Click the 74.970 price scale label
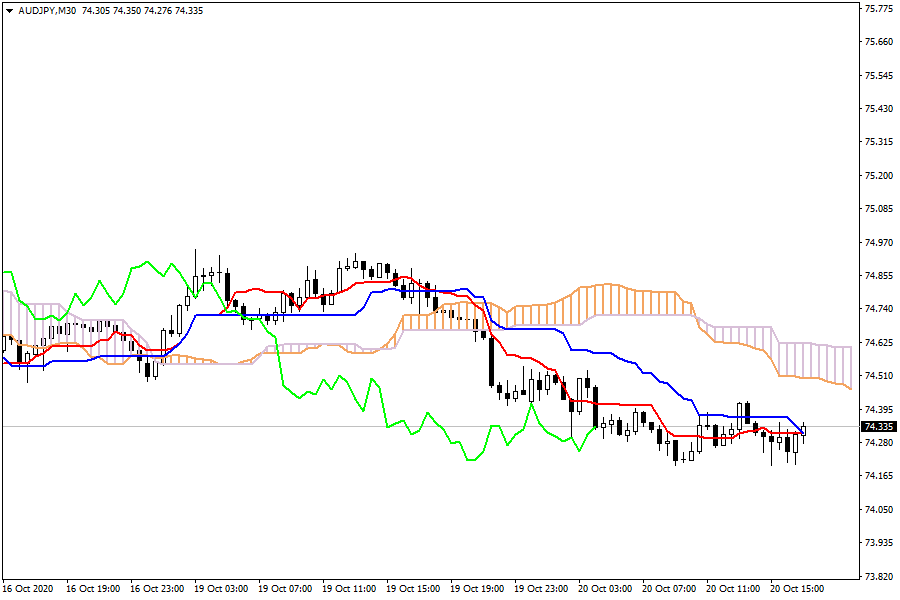The height and width of the screenshot is (600, 900). tap(877, 243)
